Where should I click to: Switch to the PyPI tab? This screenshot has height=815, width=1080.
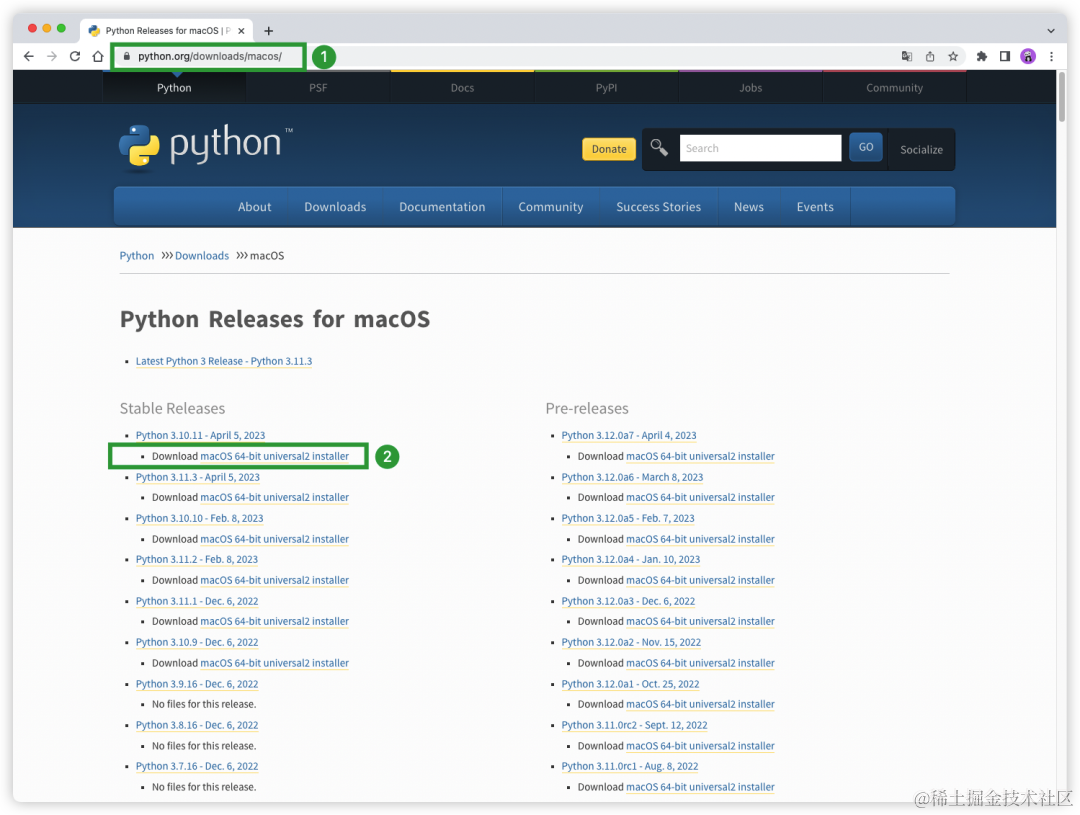pos(606,88)
